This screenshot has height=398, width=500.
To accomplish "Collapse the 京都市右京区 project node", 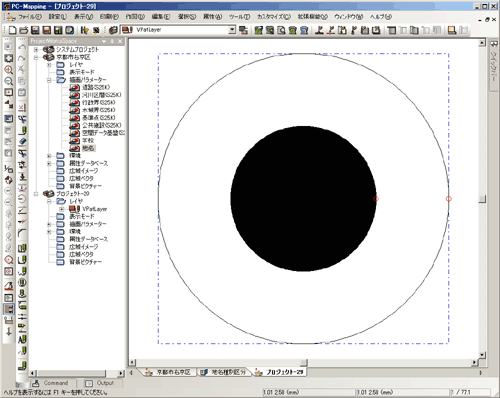I will pos(36,57).
